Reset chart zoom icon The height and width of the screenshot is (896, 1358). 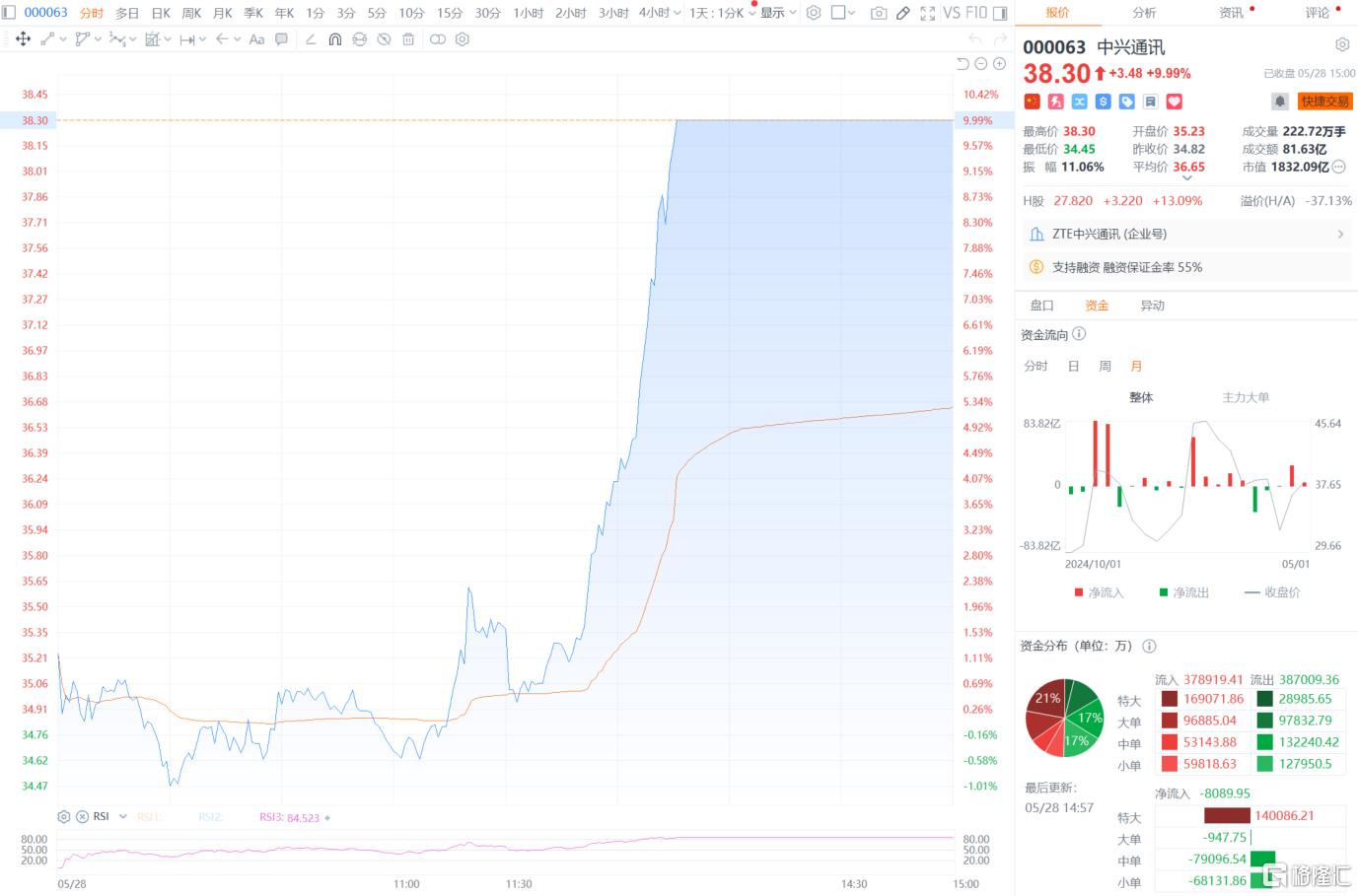tap(963, 64)
